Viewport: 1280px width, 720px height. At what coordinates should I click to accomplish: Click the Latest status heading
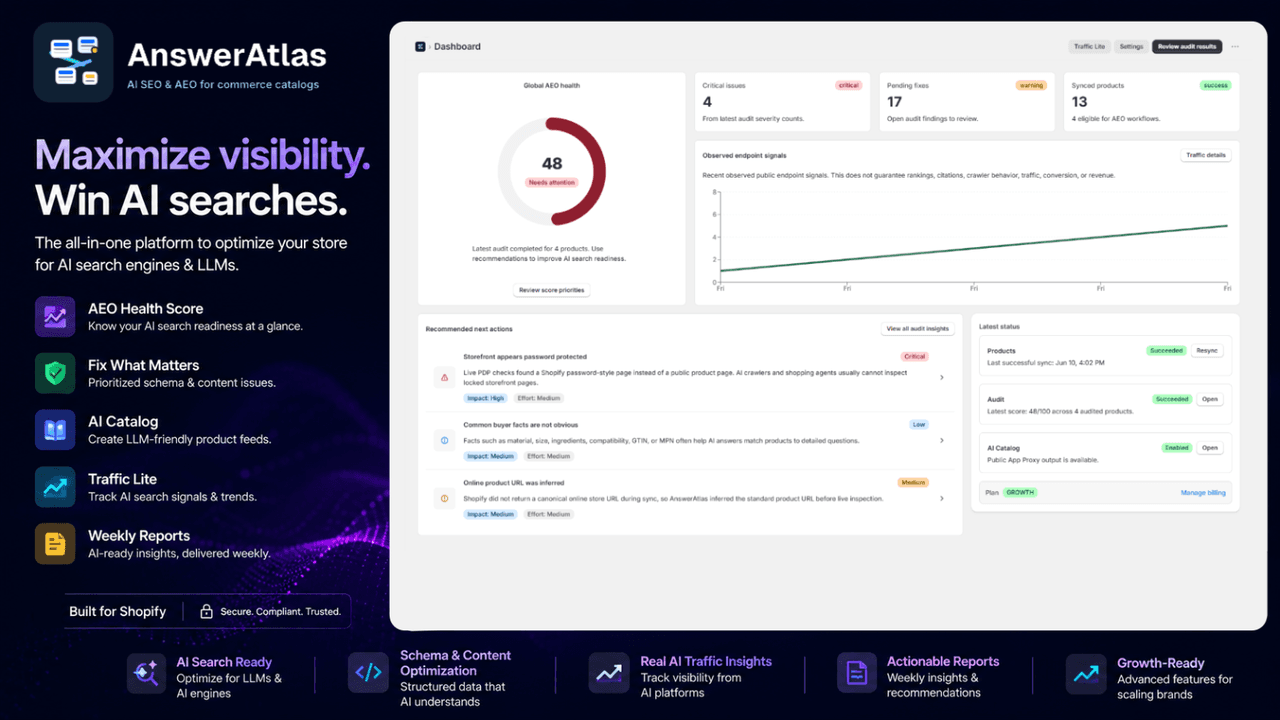1000,327
